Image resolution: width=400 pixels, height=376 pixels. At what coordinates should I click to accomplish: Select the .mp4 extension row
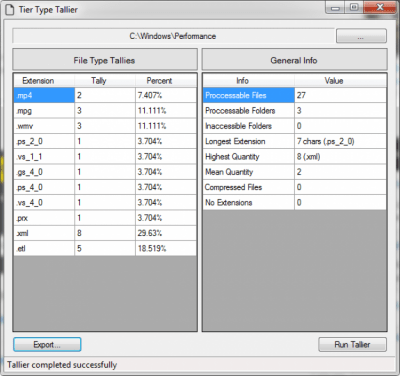coord(105,95)
